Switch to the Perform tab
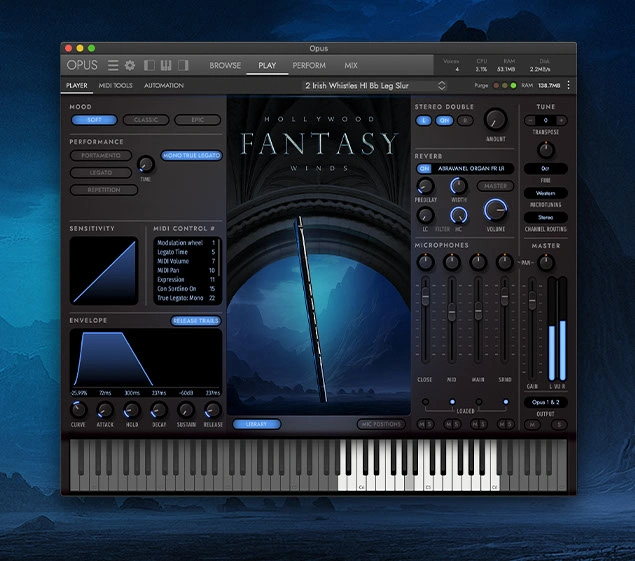Screen dimensions: 635x561 tap(309, 65)
